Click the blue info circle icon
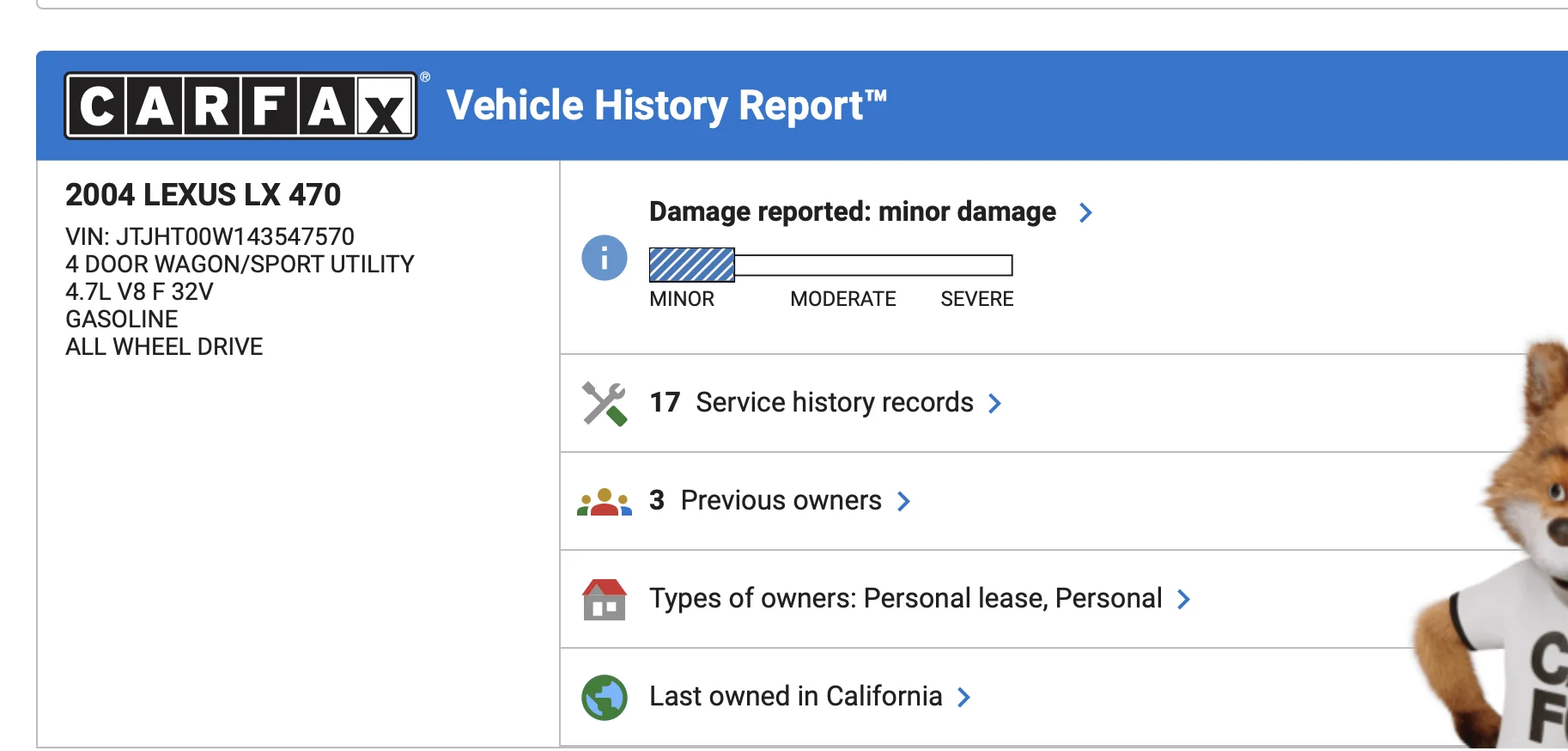Image resolution: width=1568 pixels, height=751 pixels. [x=605, y=258]
